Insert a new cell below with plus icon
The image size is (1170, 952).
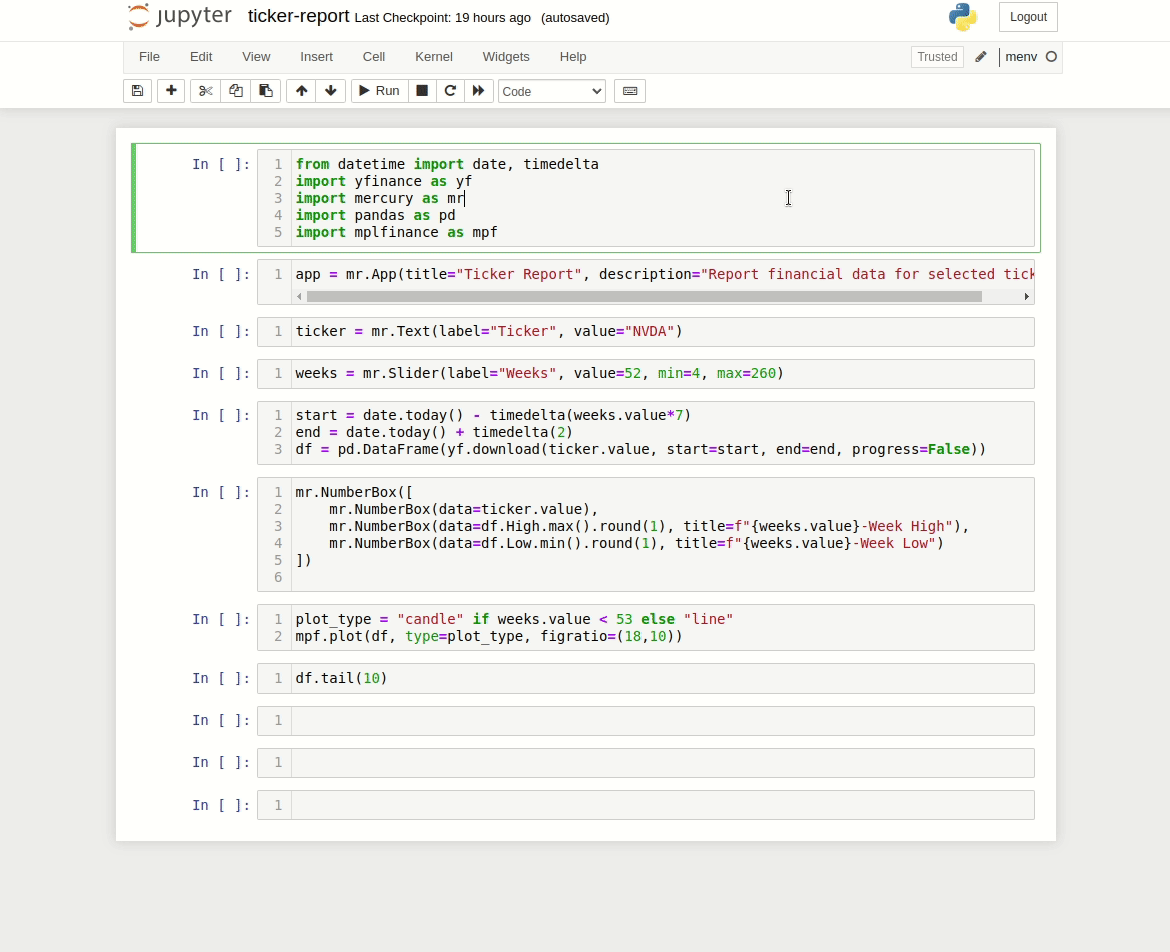point(171,90)
